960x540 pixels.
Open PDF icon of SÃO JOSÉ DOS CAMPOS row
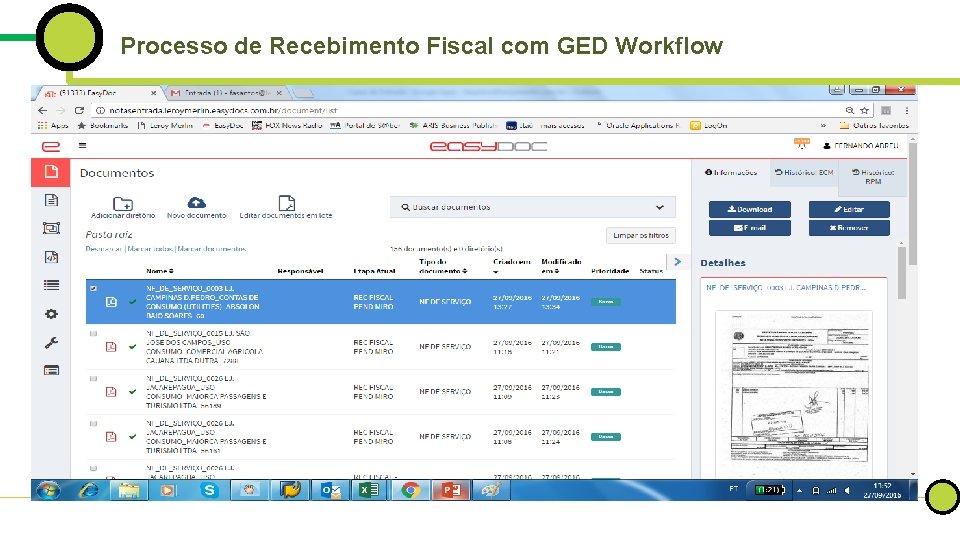(x=111, y=347)
